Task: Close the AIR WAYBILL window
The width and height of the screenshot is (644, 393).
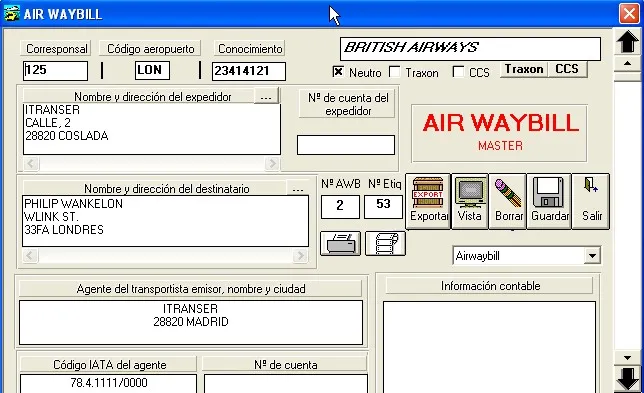Action: click(629, 14)
